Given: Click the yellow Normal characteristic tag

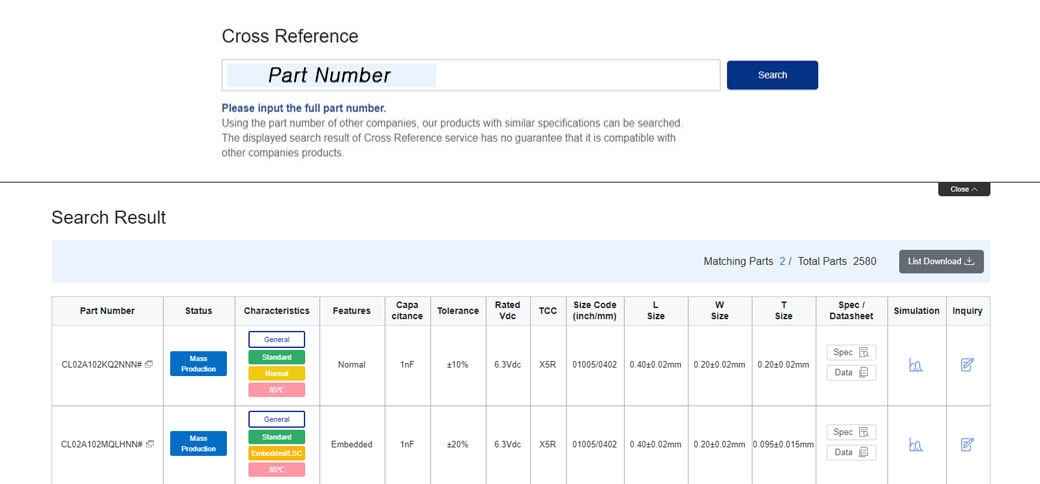Looking at the screenshot, I should tap(277, 373).
